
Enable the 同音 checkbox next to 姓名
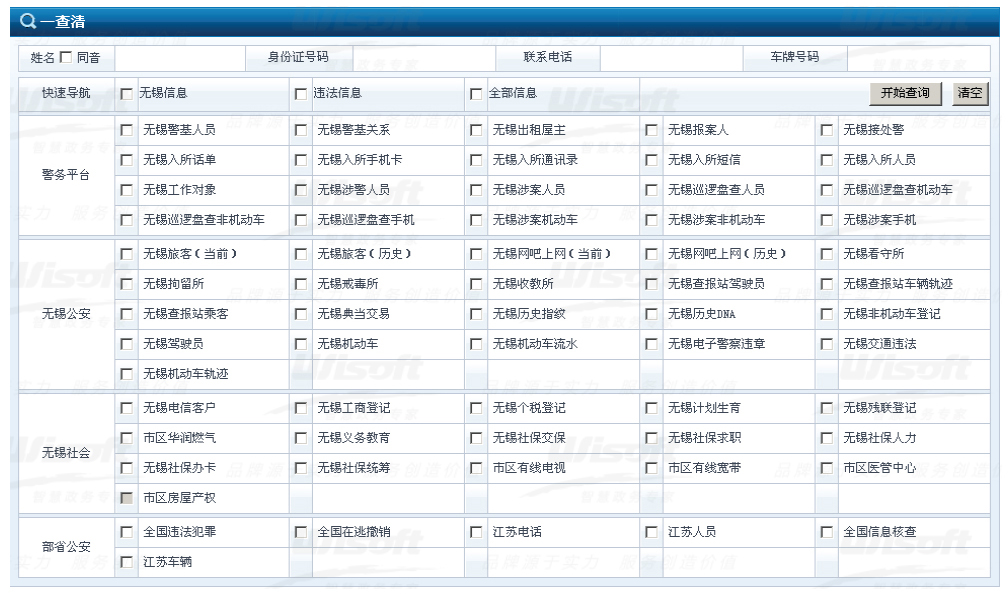(x=66, y=57)
